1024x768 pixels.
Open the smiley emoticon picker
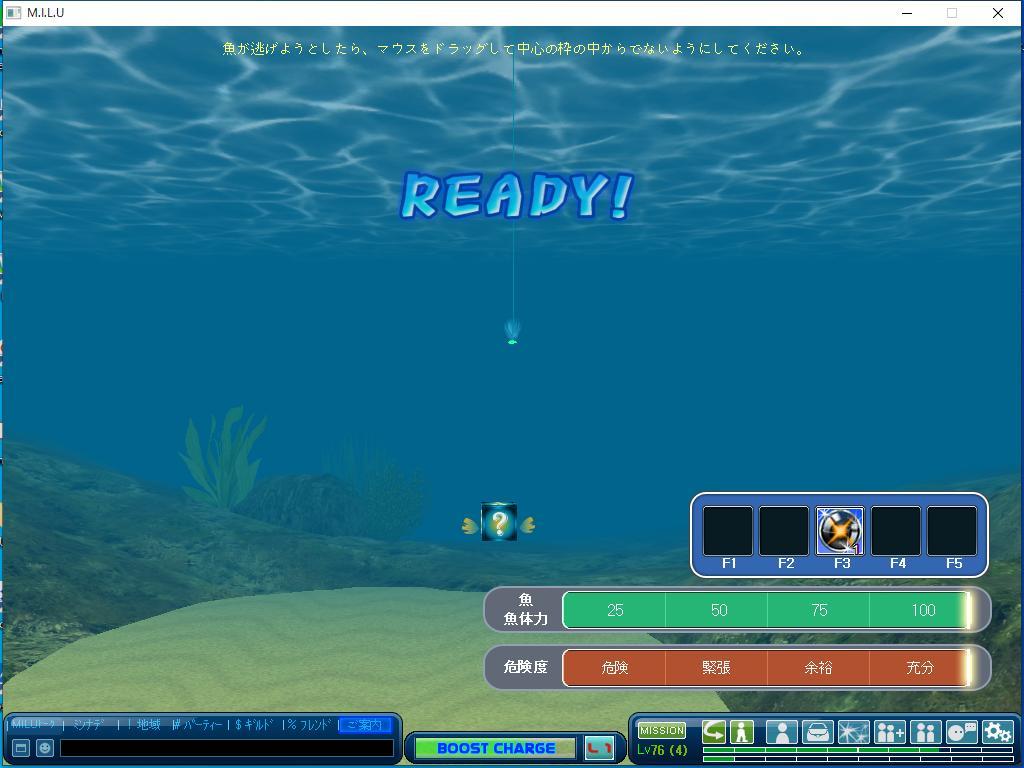tap(45, 748)
